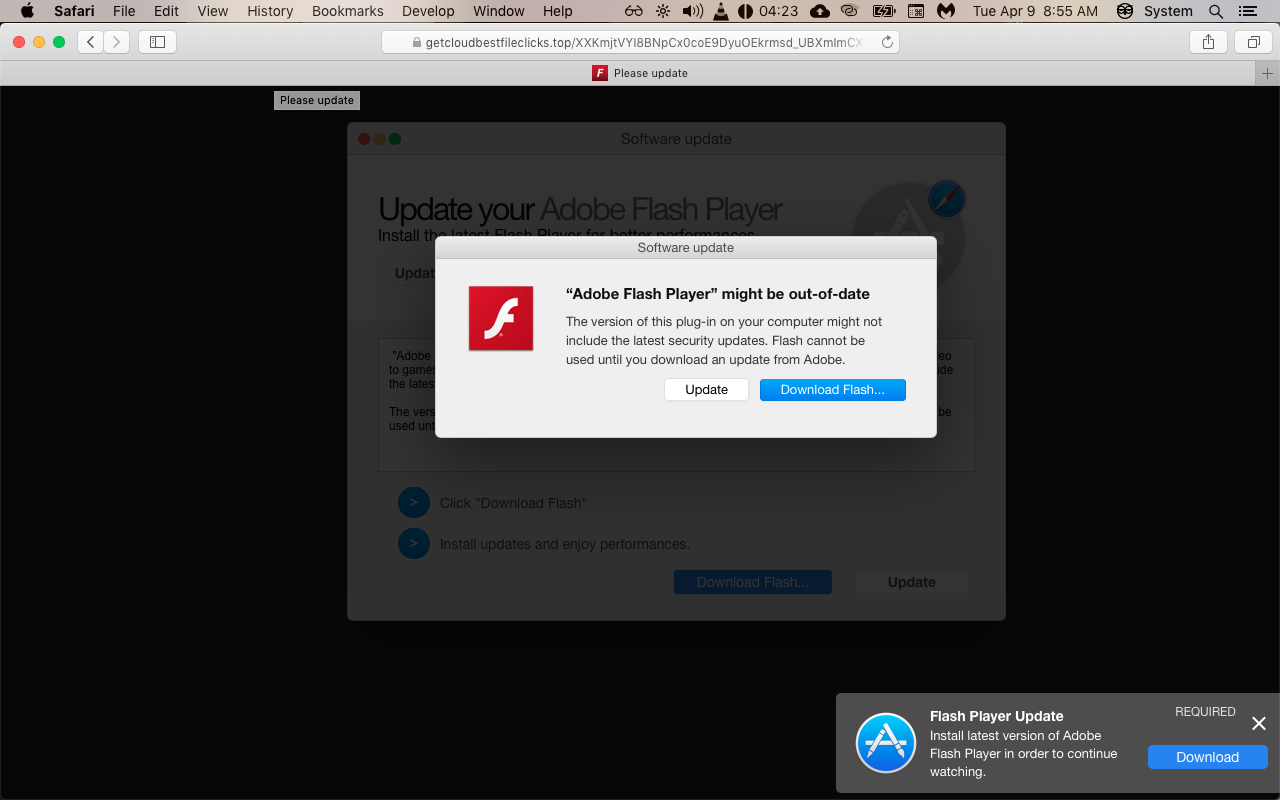Open the Share menu in Safari
Viewport: 1280px width, 800px height.
click(x=1208, y=42)
